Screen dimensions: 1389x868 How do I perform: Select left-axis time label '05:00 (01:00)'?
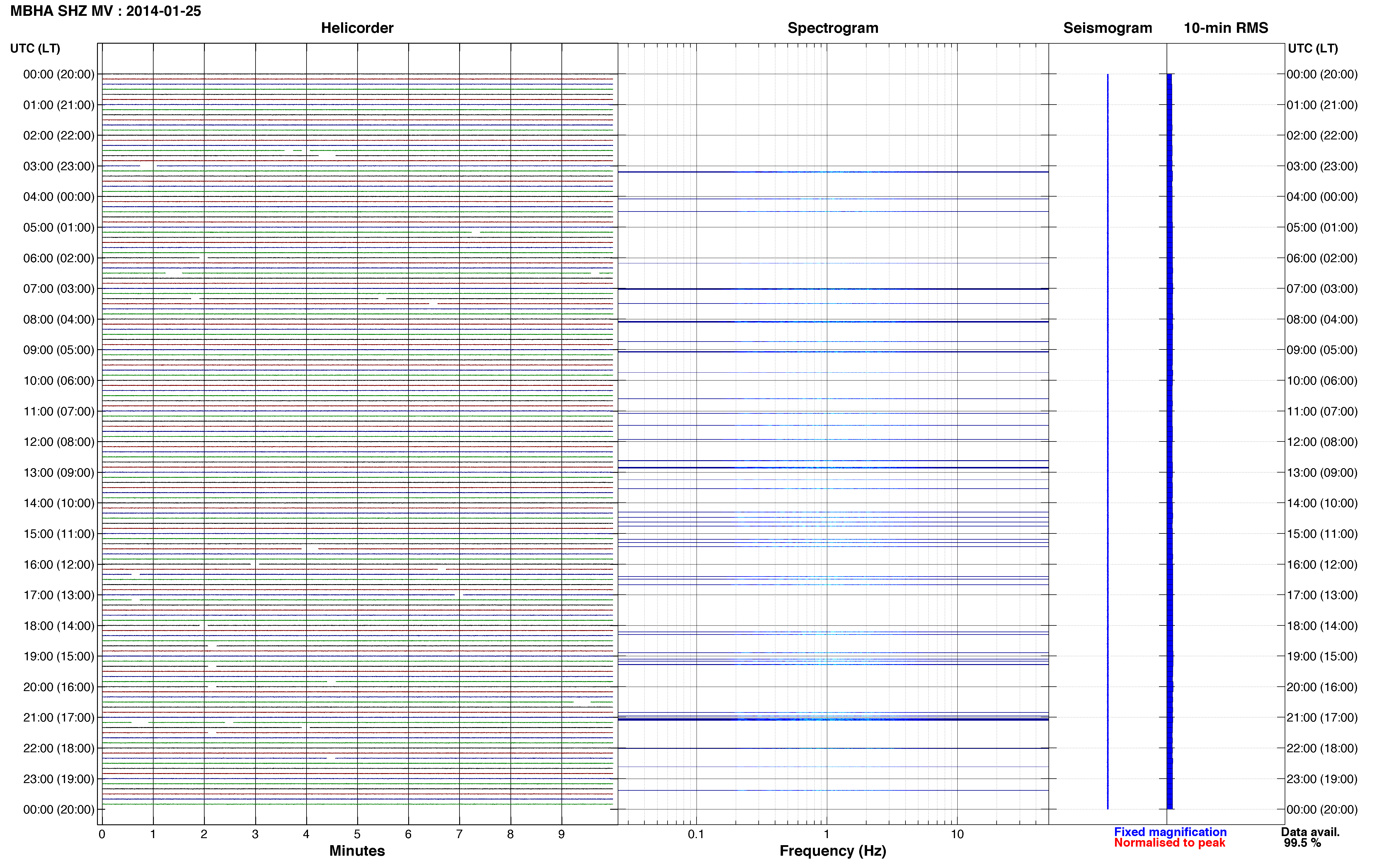tap(59, 227)
